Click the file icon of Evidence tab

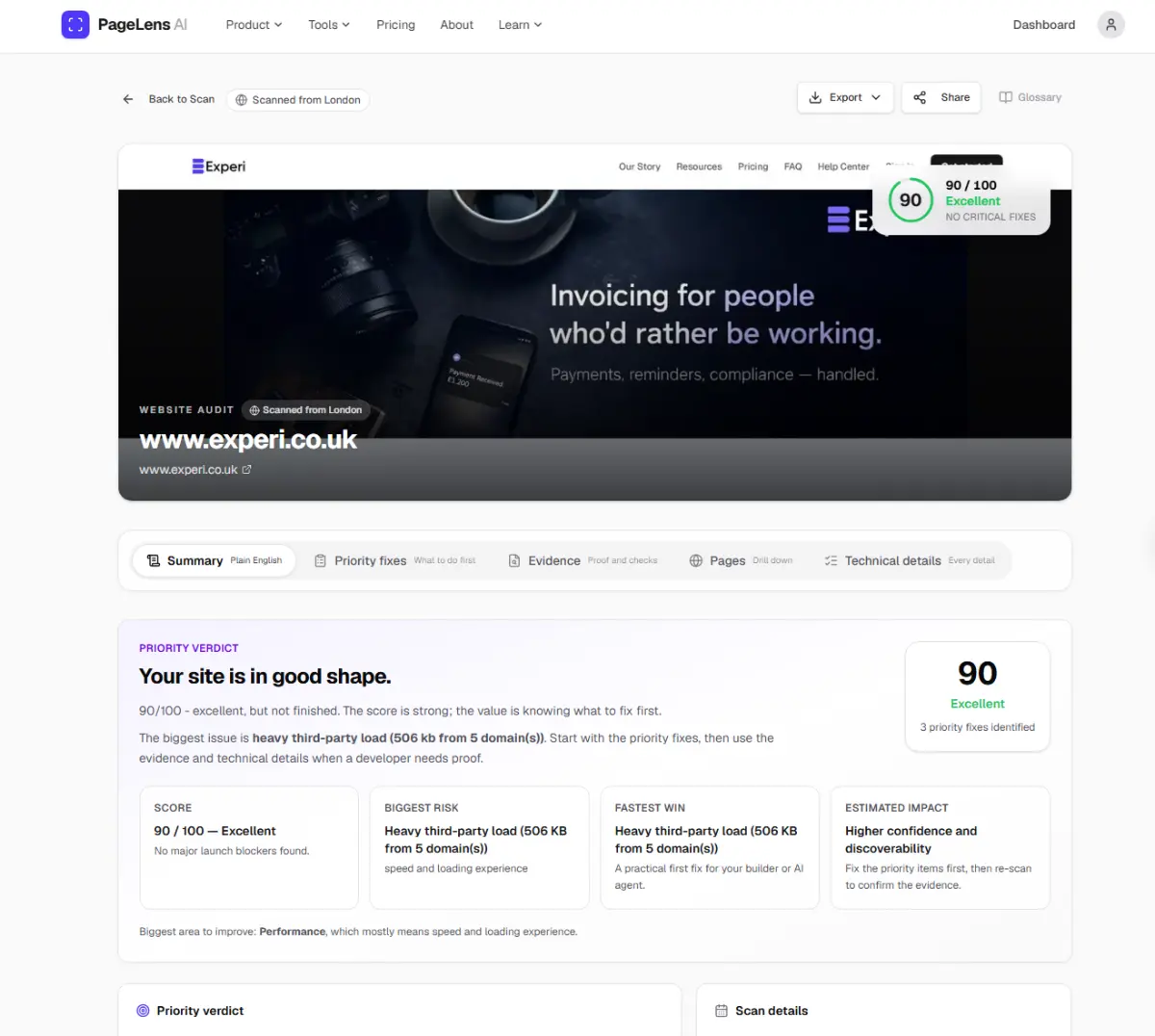[514, 560]
